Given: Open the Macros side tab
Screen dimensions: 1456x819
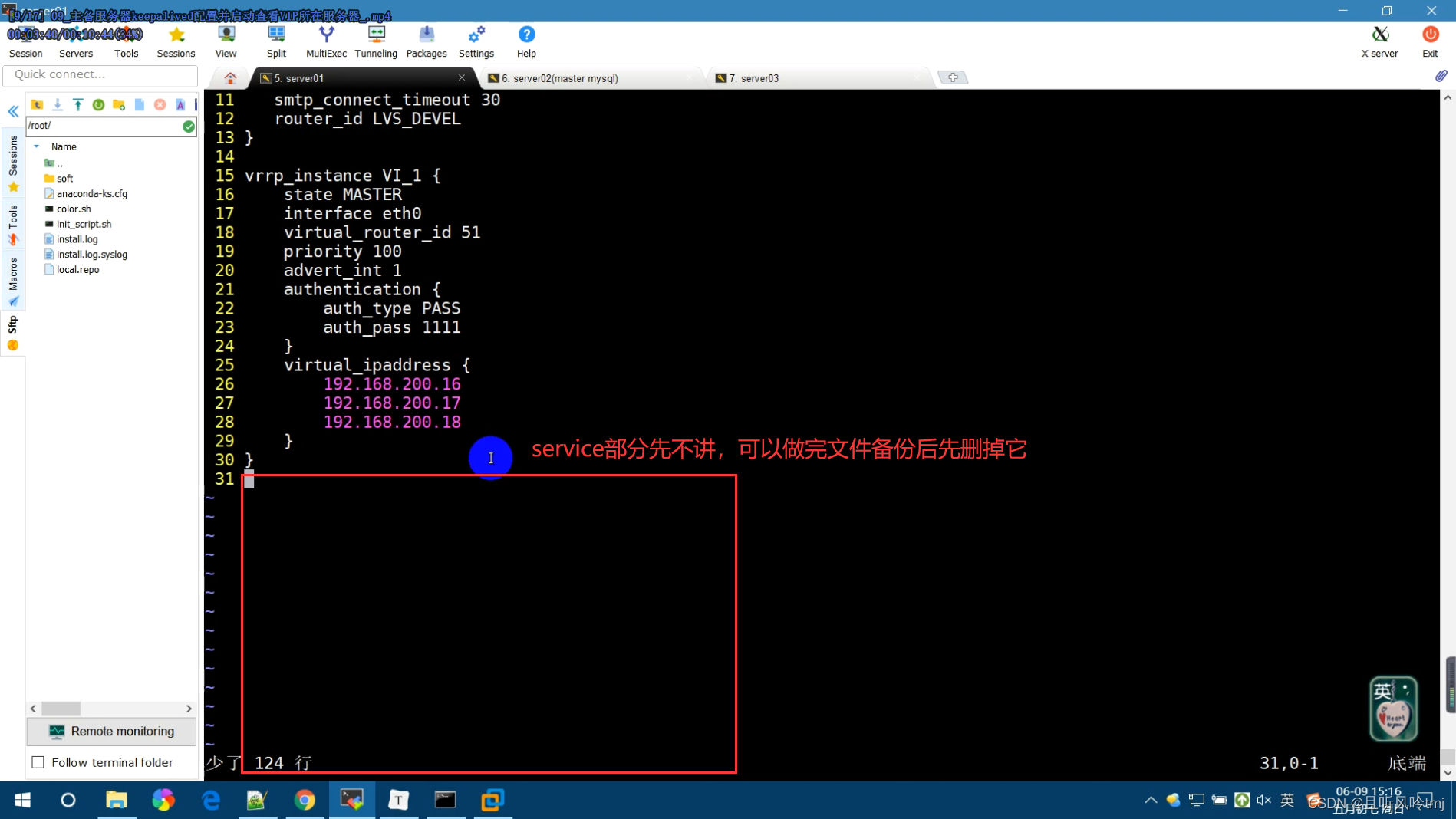Looking at the screenshot, I should click(13, 281).
